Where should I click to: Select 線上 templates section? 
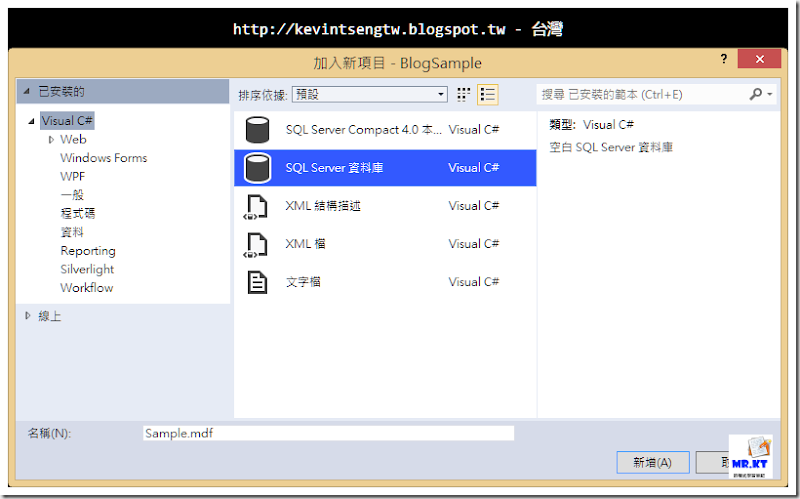point(49,316)
